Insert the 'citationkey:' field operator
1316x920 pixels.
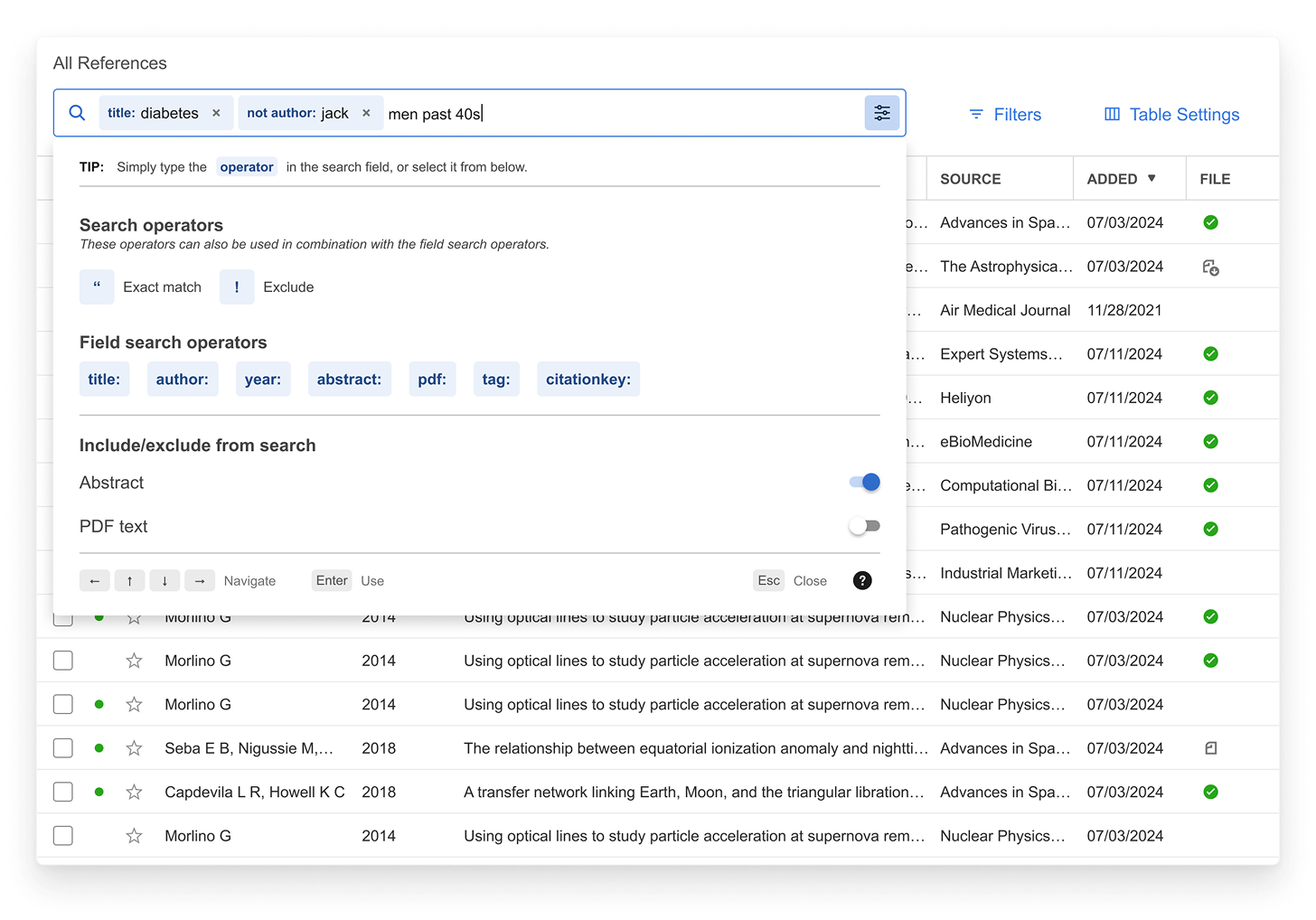click(x=587, y=380)
